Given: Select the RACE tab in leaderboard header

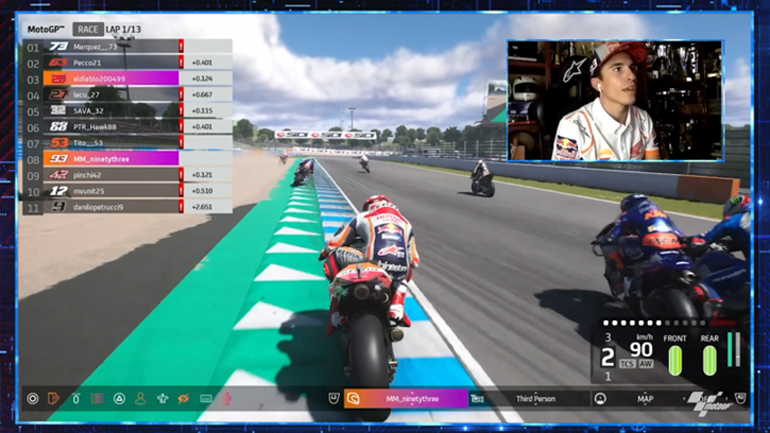Looking at the screenshot, I should tap(88, 29).
